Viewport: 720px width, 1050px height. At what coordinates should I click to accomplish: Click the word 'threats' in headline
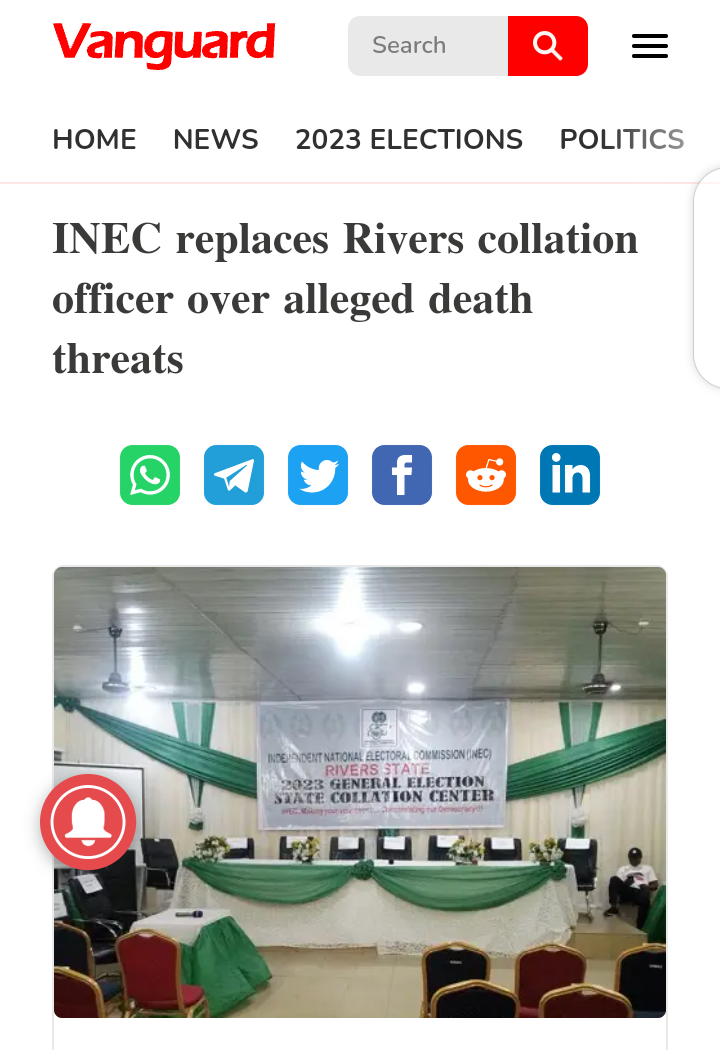(x=118, y=360)
